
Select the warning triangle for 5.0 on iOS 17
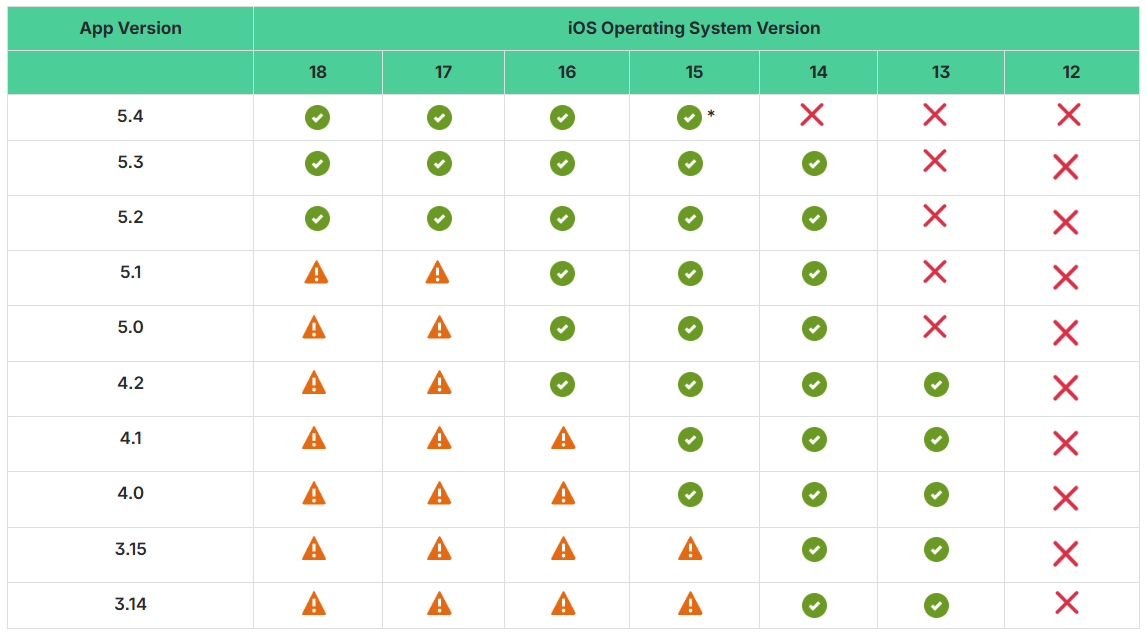coord(439,327)
